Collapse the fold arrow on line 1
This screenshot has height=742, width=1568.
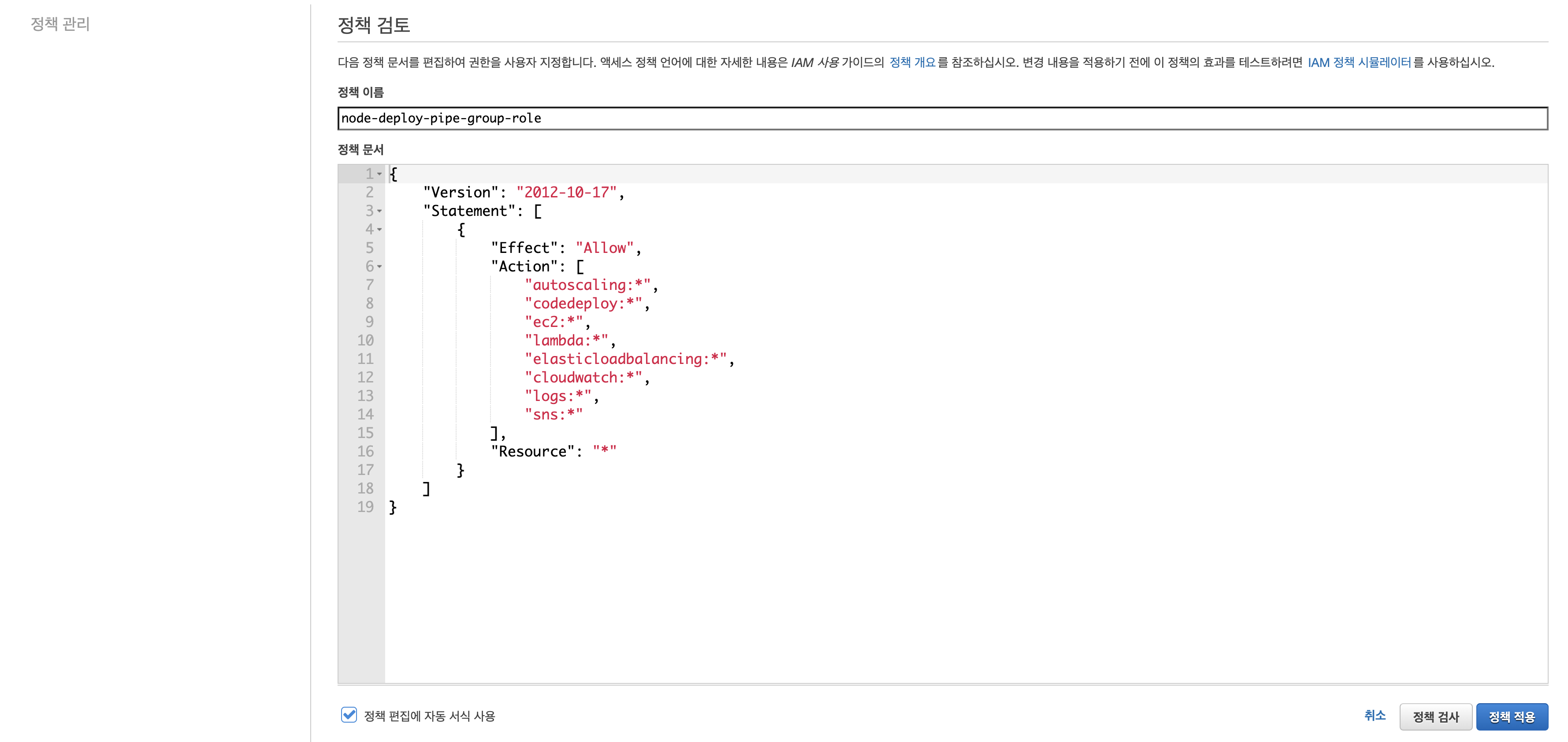point(379,174)
